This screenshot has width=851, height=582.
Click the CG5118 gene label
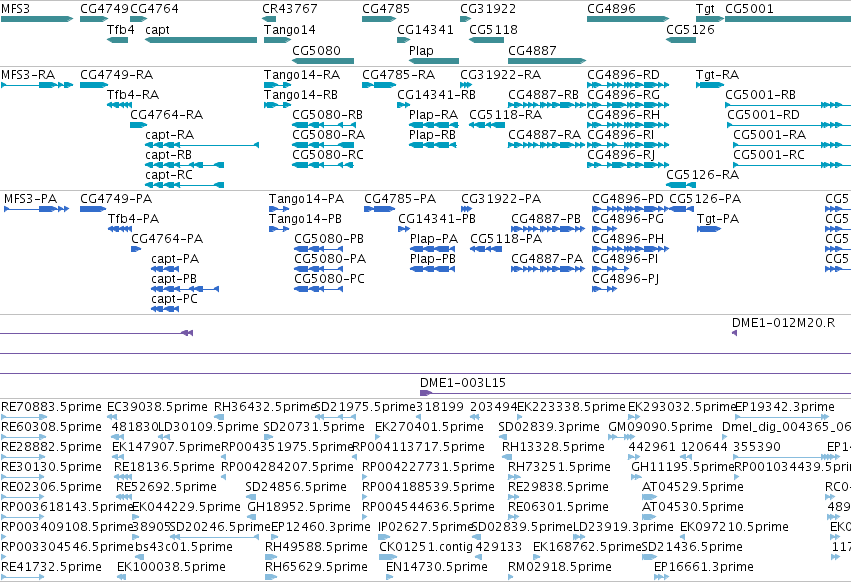click(493, 30)
